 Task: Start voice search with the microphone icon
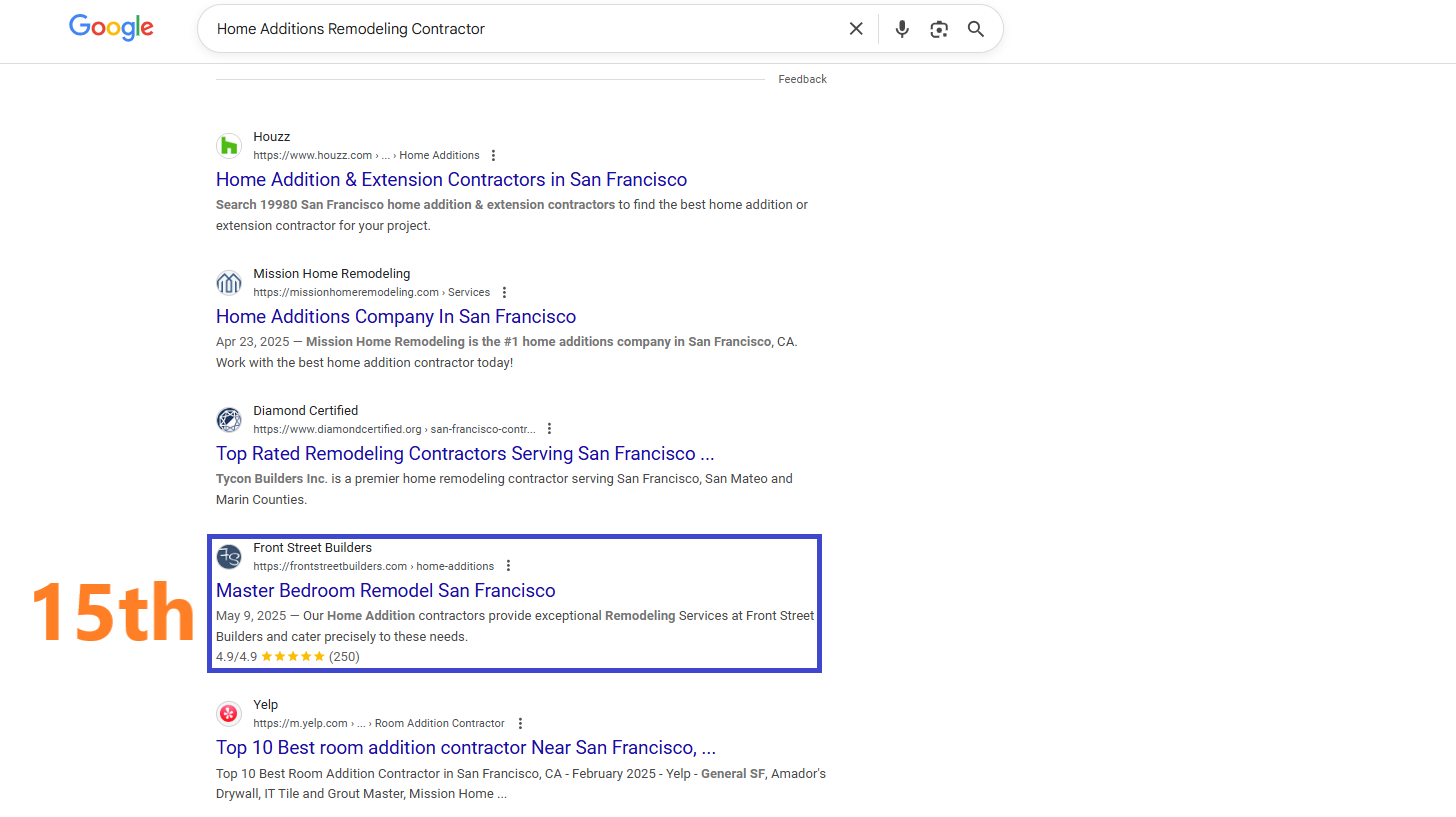pyautogui.click(x=902, y=29)
